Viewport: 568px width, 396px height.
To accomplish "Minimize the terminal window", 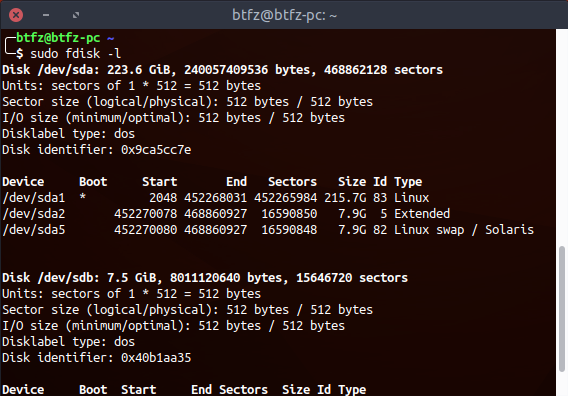I will coord(46,15).
